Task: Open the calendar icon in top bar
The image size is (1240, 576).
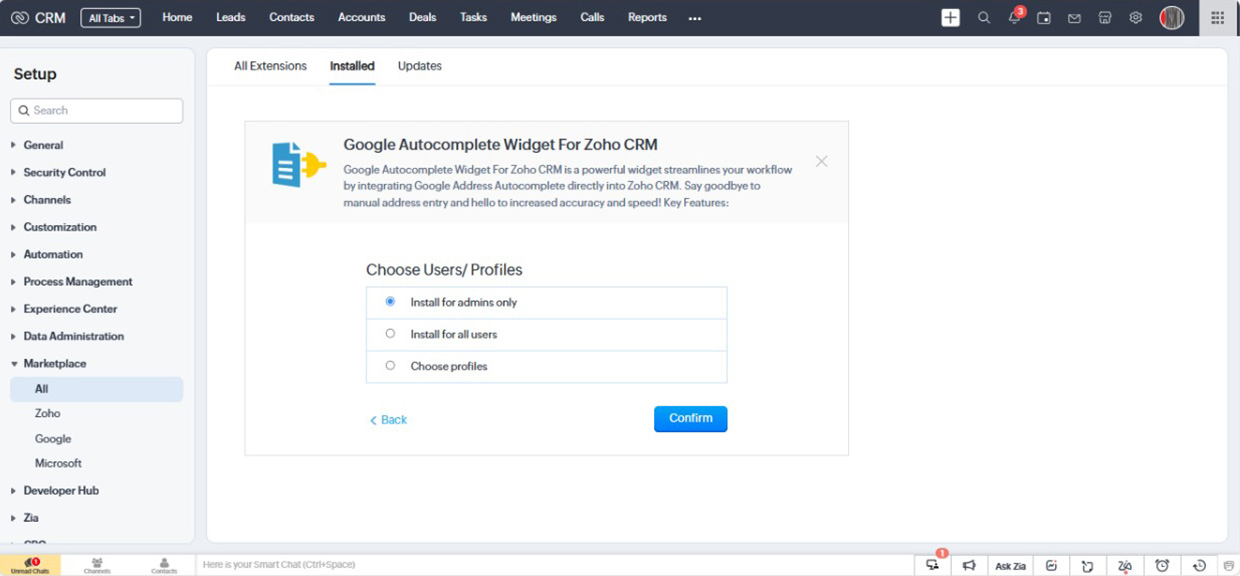Action: pos(1044,18)
